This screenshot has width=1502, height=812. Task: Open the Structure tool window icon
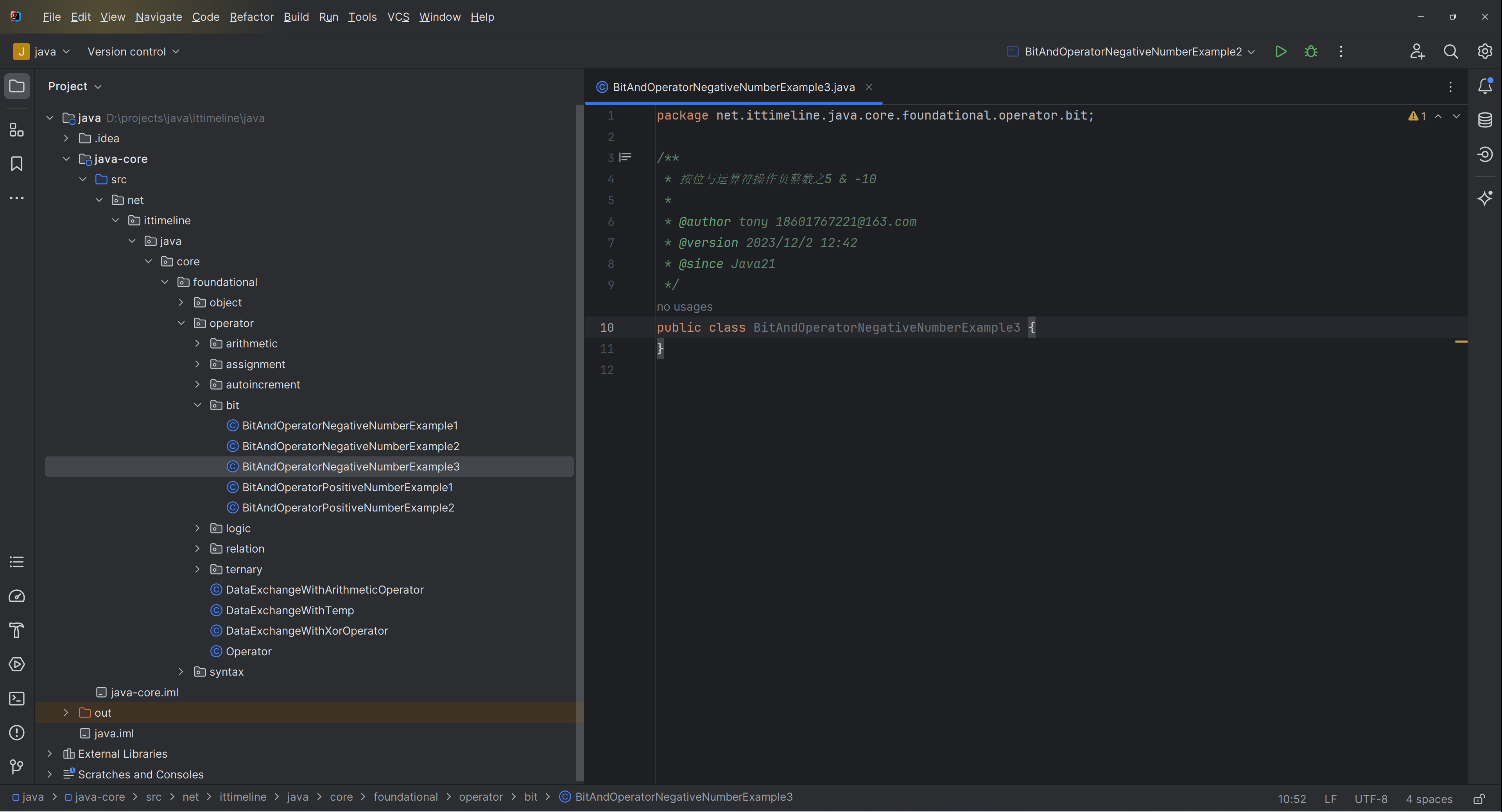pos(17,130)
